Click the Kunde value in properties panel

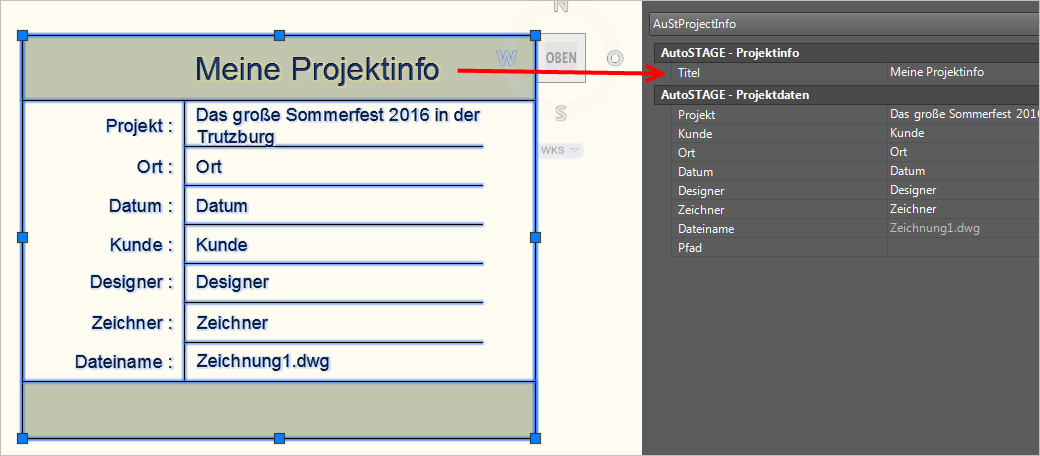(960, 134)
